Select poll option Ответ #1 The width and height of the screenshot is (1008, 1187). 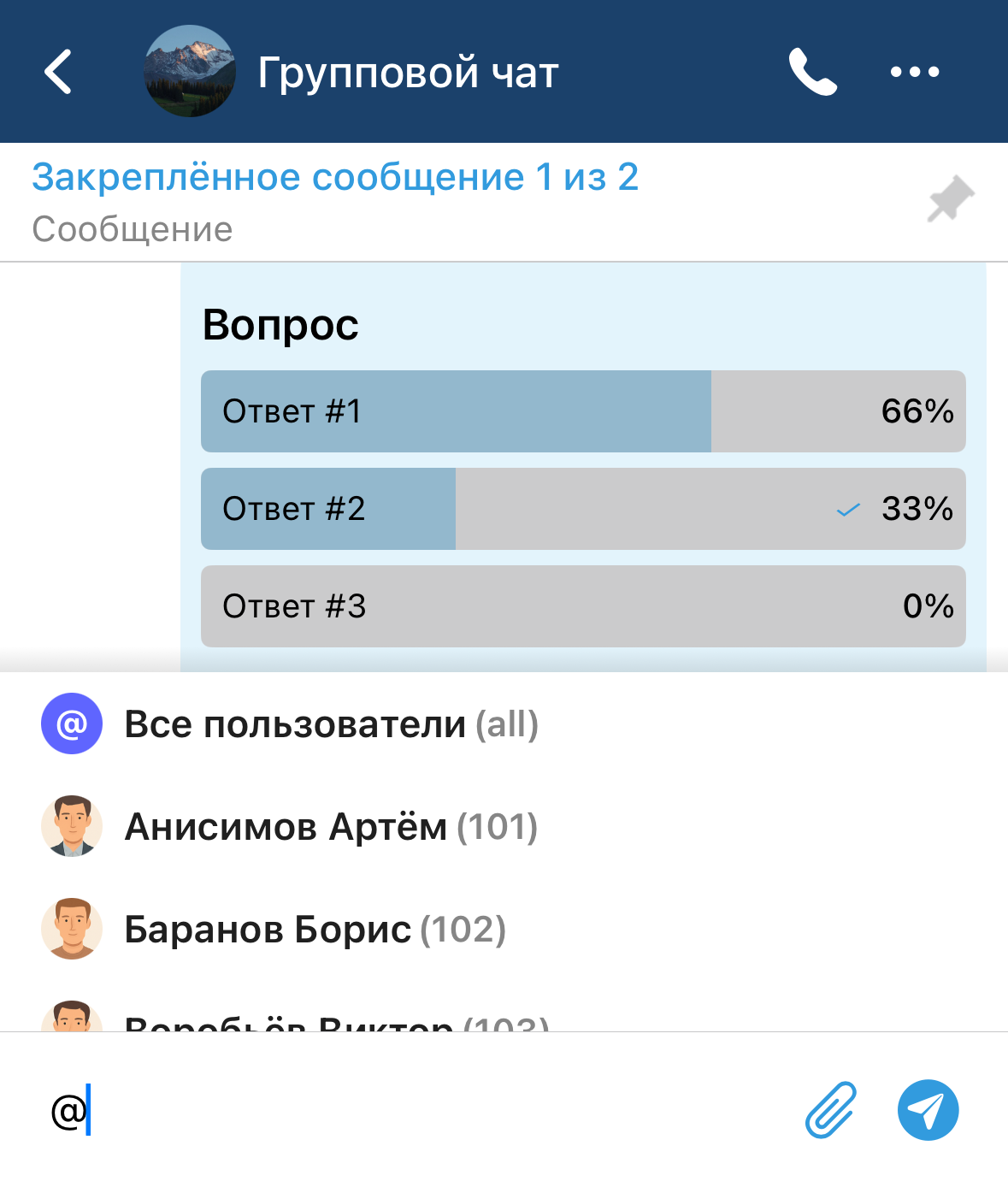point(583,411)
